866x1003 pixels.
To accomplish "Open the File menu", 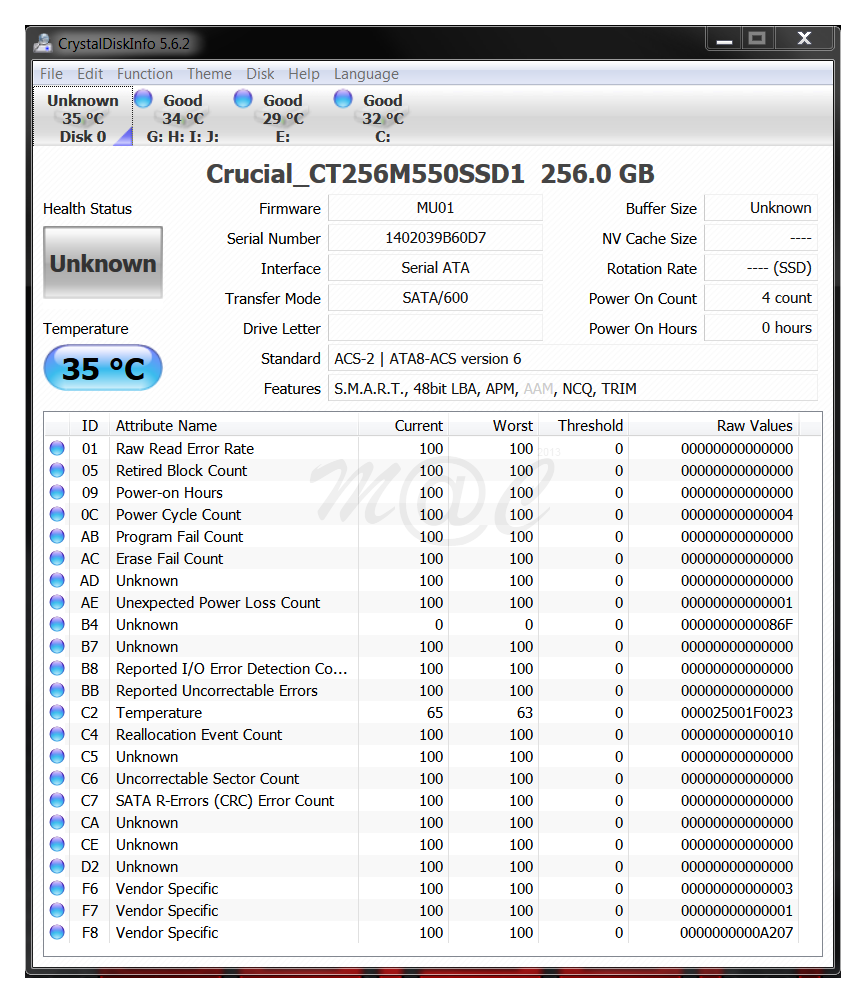I will (x=51, y=74).
